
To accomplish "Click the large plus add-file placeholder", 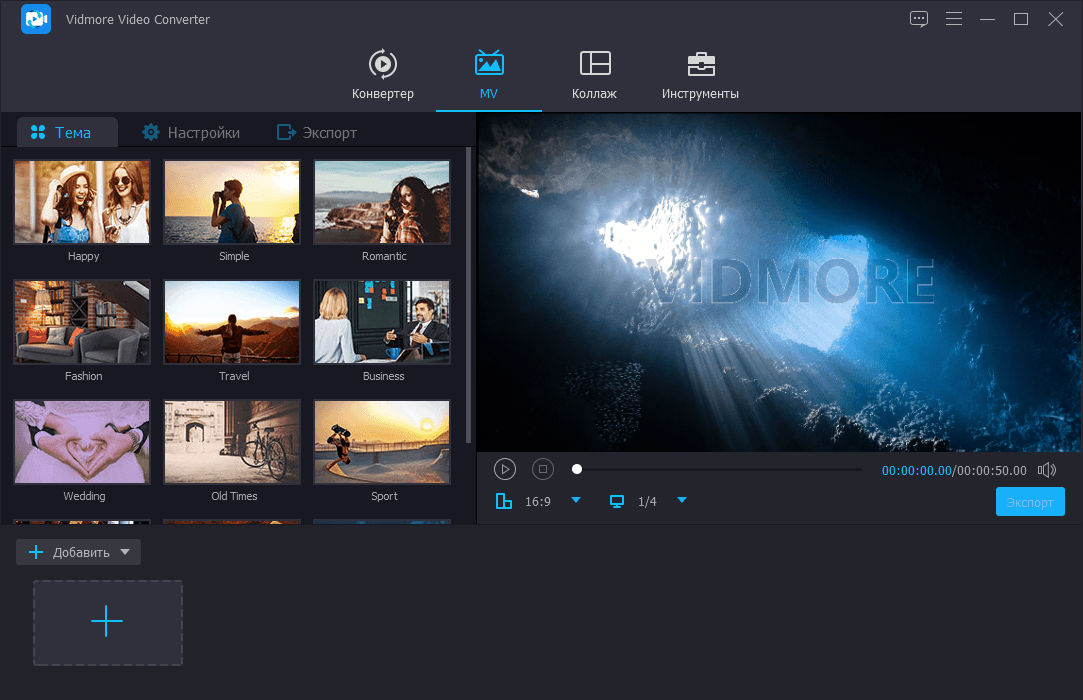I will coord(108,622).
